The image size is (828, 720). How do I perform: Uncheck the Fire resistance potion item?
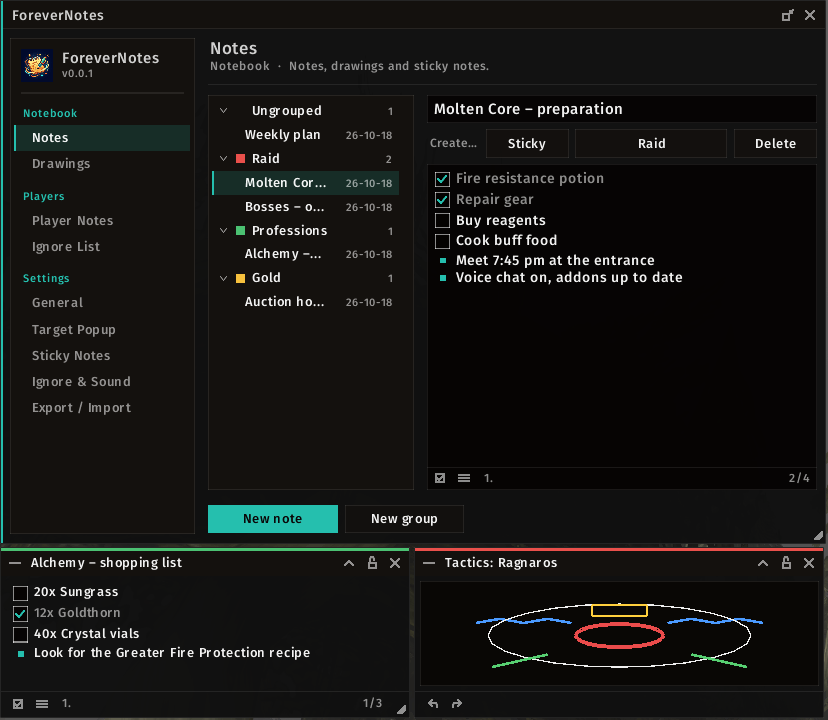point(443,179)
